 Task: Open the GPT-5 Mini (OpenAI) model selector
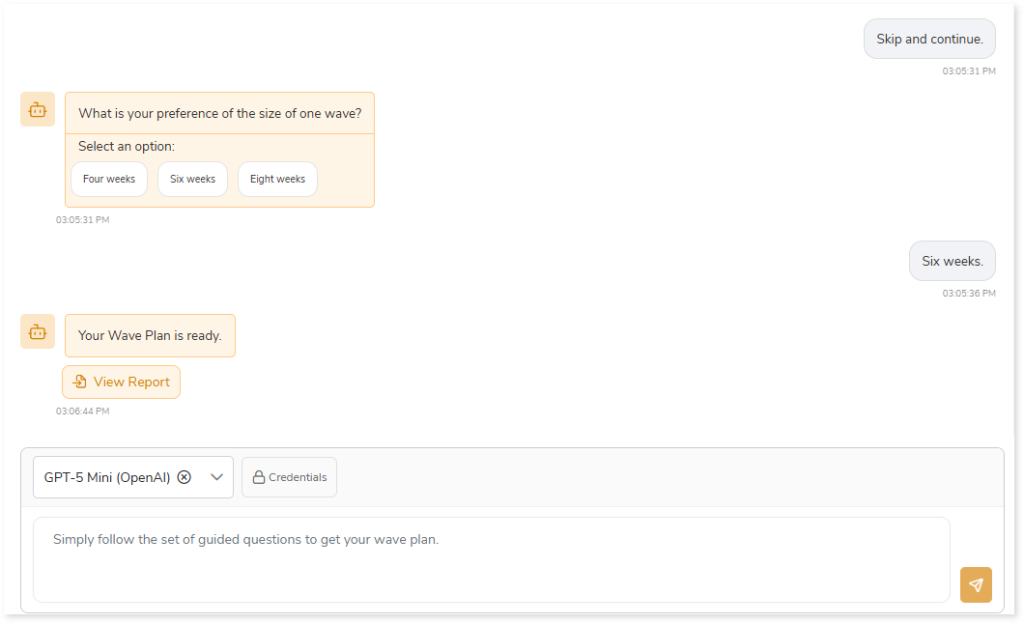click(108, 477)
